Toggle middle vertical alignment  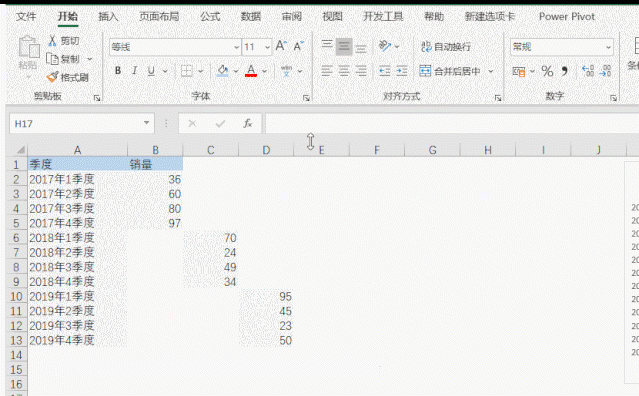(x=344, y=47)
